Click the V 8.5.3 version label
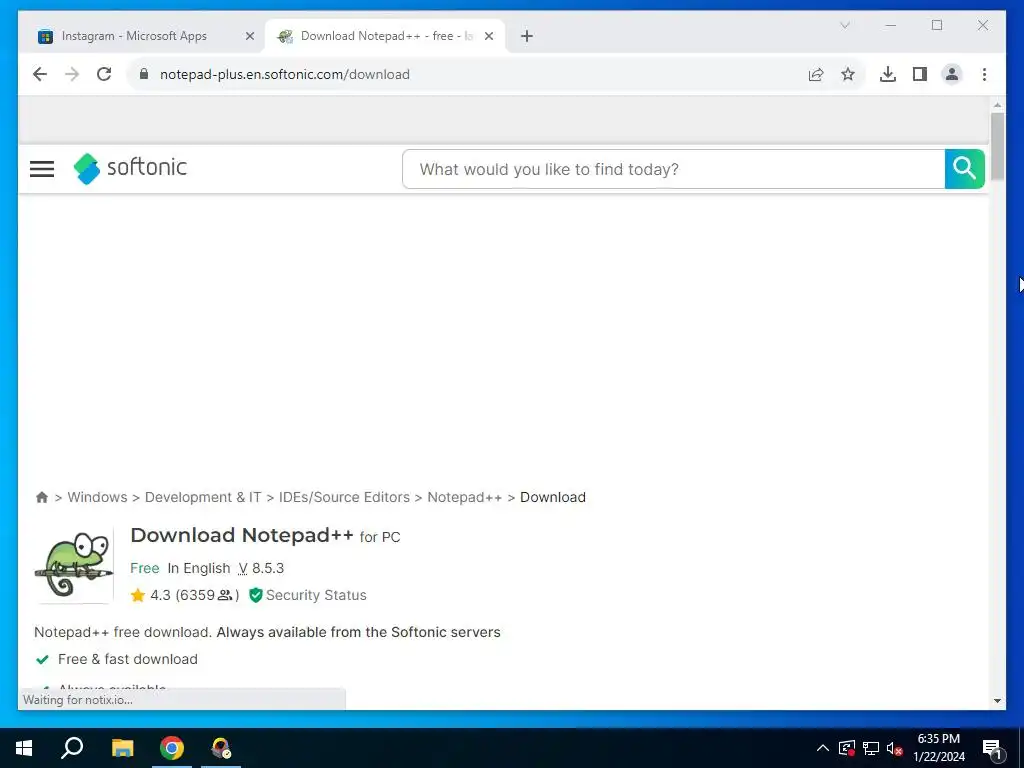The image size is (1024, 768). pyautogui.click(x=261, y=568)
